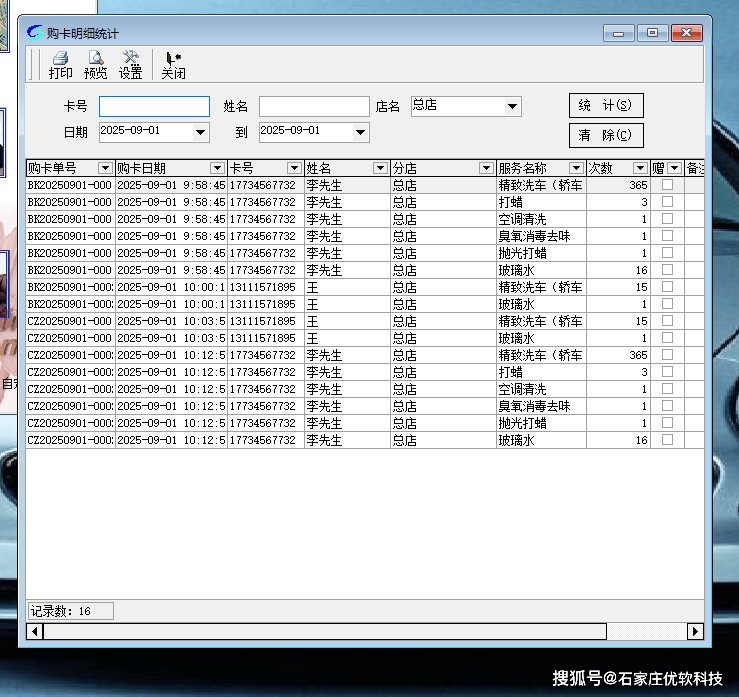Viewport: 739px width, 697px height.
Task: Maximize the 购卡明细统计 window
Action: tap(652, 33)
